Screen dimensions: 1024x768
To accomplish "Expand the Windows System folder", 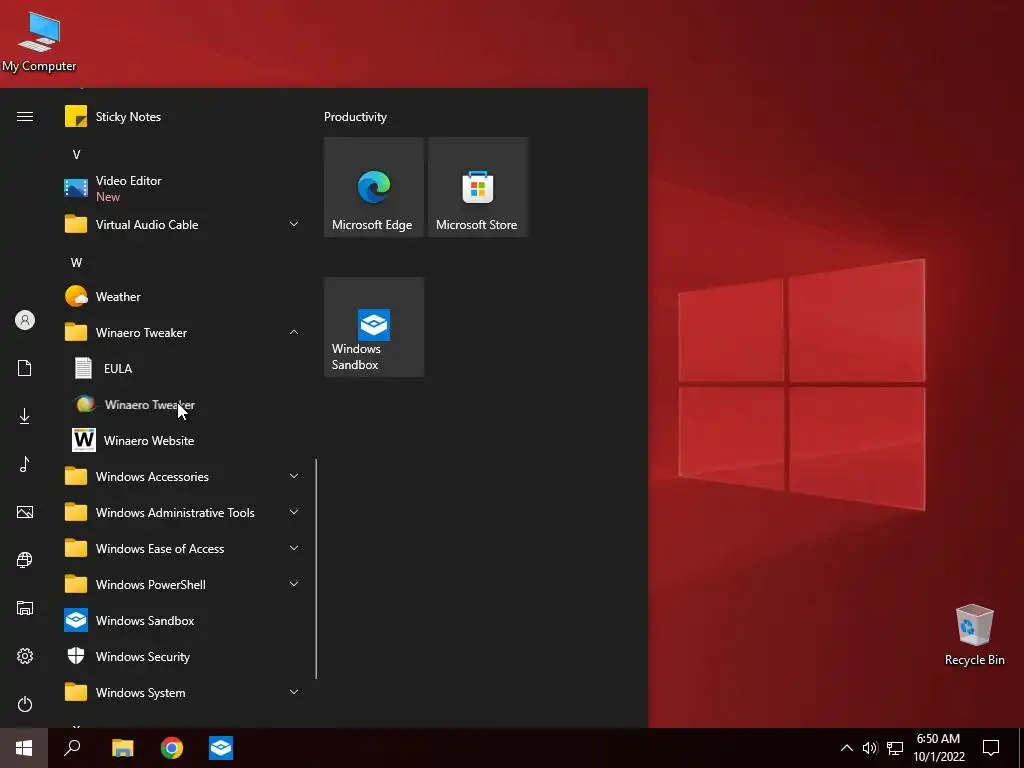I will click(183, 693).
